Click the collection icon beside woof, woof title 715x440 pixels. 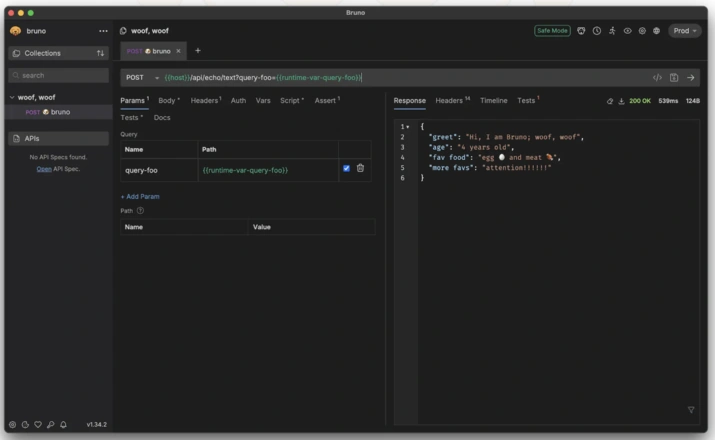pyautogui.click(x=123, y=31)
